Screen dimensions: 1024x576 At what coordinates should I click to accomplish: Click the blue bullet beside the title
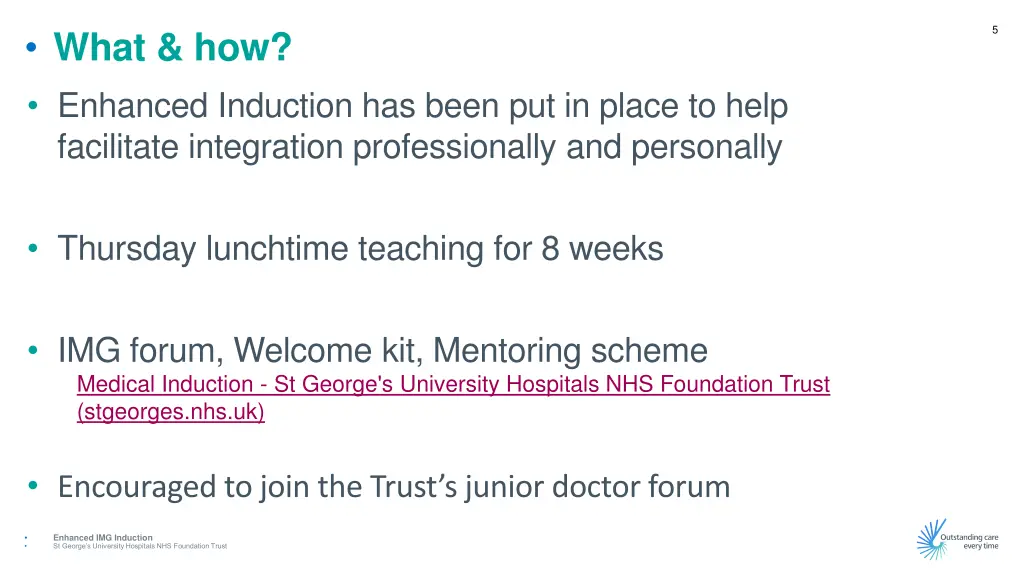[x=31, y=47]
